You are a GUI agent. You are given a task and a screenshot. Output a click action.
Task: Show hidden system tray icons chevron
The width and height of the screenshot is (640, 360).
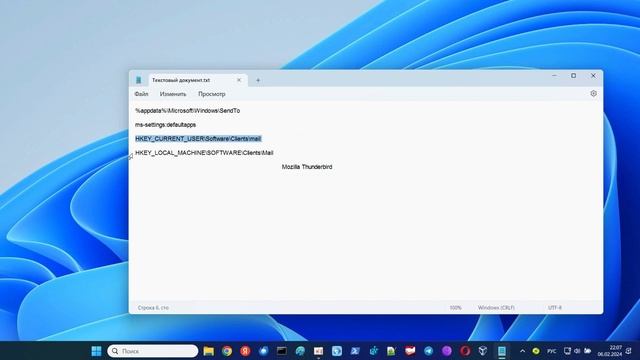click(x=522, y=351)
